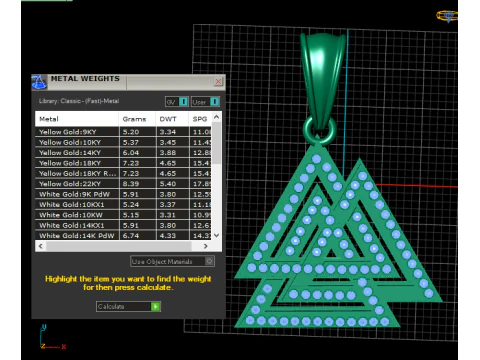
Task: Select the Yellow Gold:18KY R... row
Action: [123, 173]
